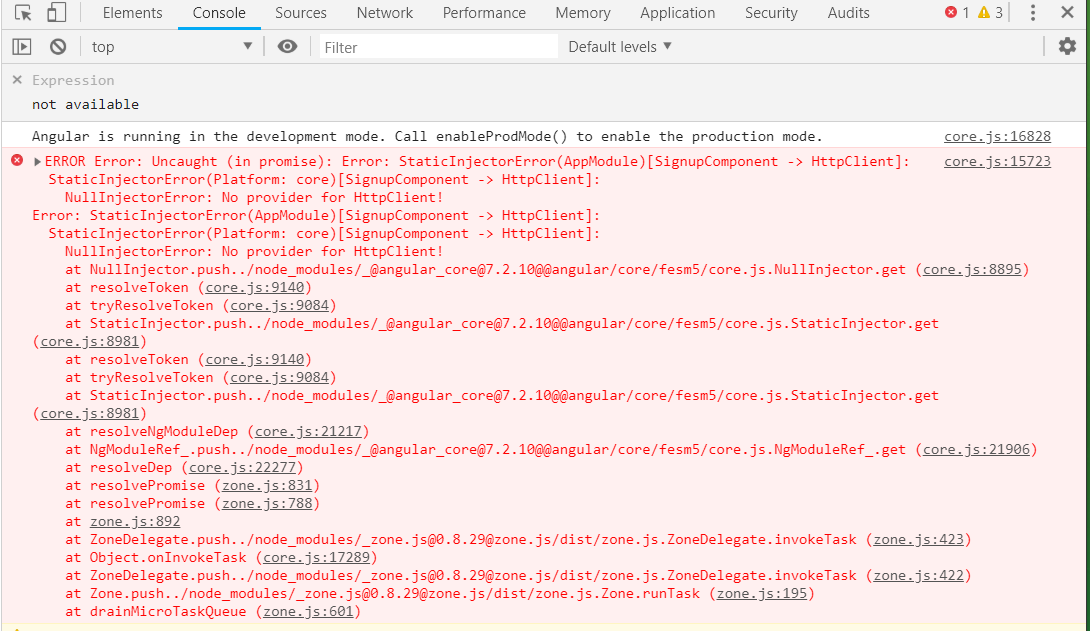Viewport: 1090px width, 631px height.
Task: Click the filter text input field
Action: pos(437,46)
